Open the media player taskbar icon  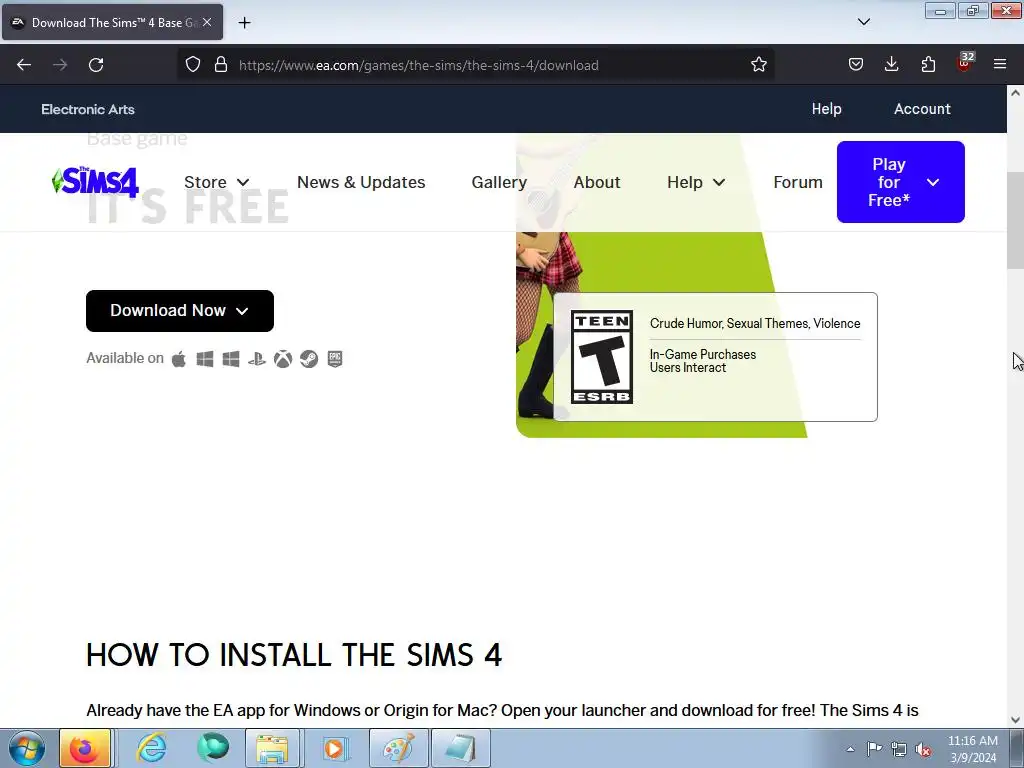[x=334, y=748]
